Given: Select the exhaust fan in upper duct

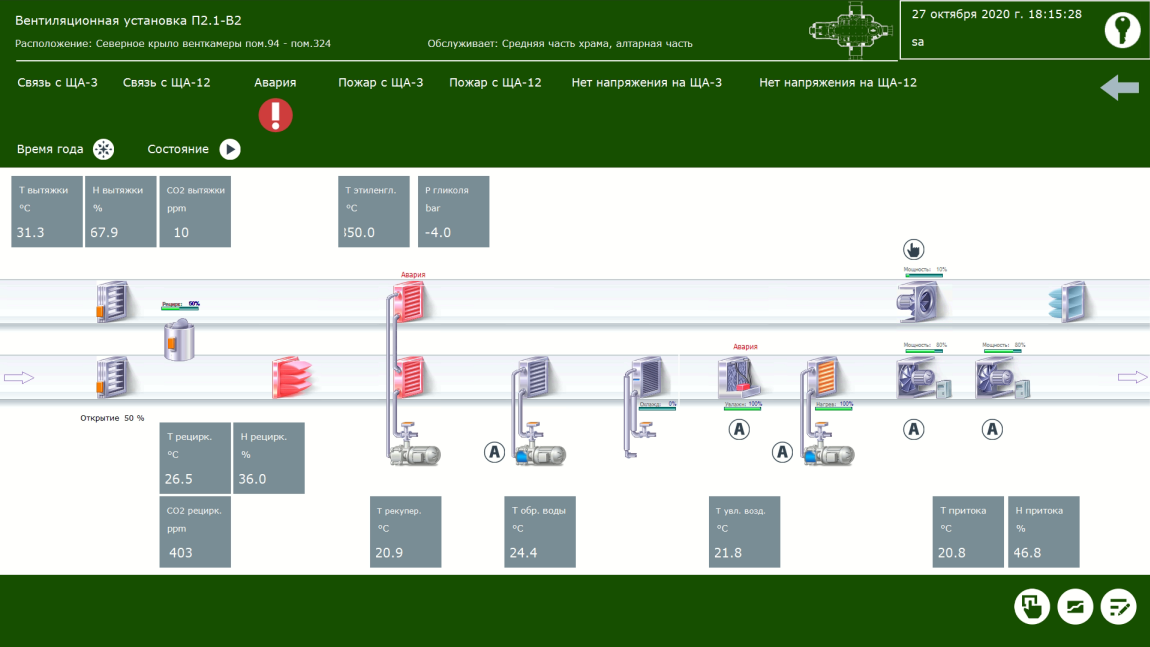Looking at the screenshot, I should [919, 301].
